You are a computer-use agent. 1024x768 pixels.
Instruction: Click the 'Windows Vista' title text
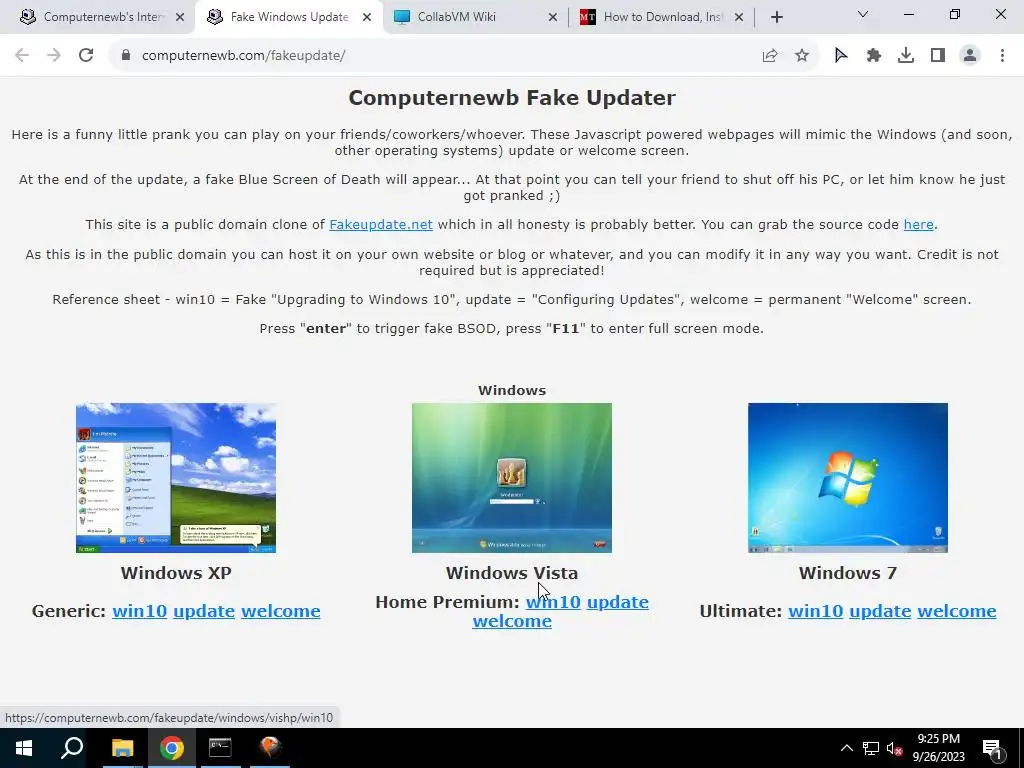[512, 573]
